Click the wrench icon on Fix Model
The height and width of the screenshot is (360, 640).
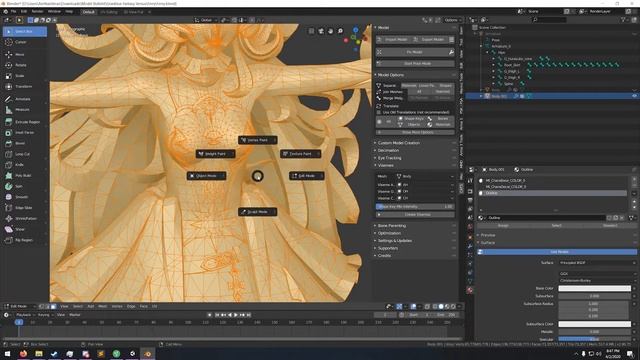tap(451, 52)
